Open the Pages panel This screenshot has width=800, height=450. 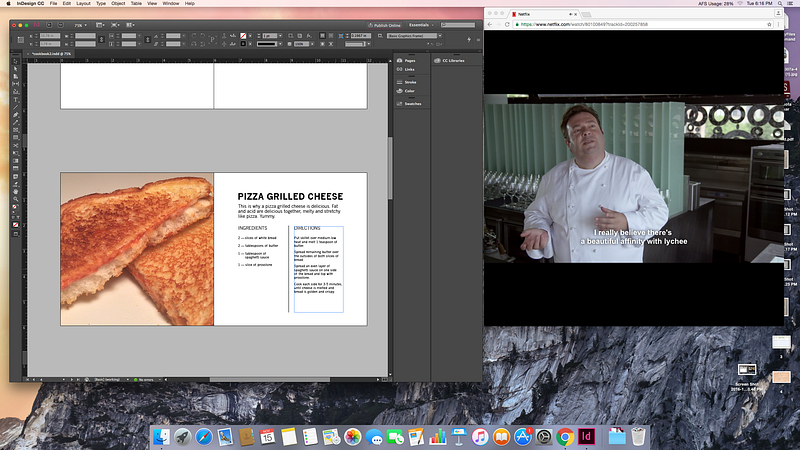pos(410,61)
